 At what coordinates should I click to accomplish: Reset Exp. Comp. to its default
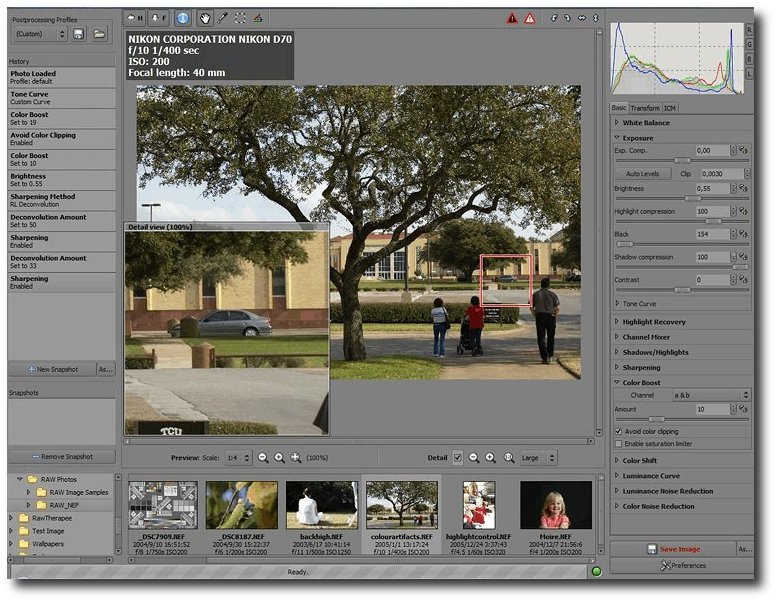743,150
